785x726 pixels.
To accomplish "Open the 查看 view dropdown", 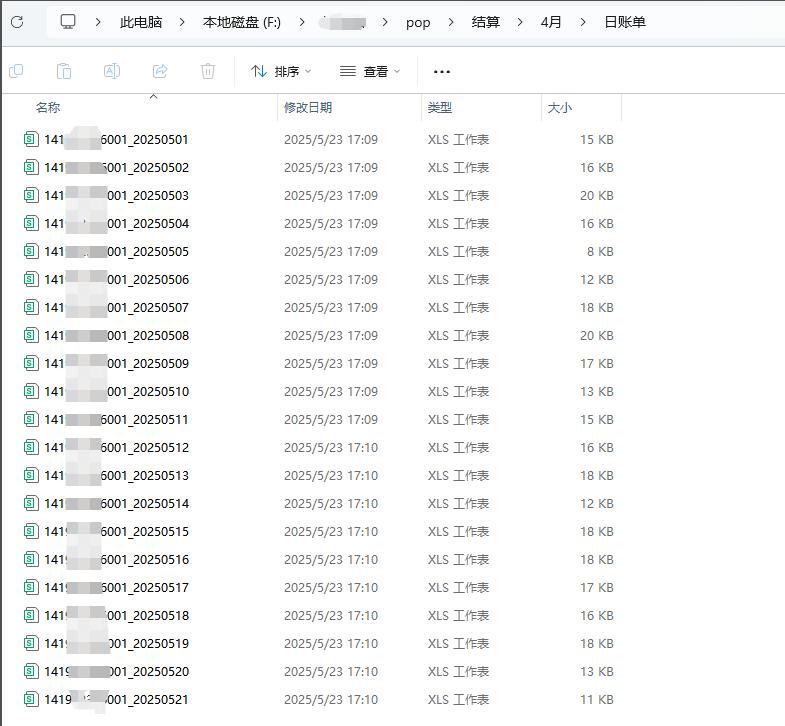I will (370, 72).
